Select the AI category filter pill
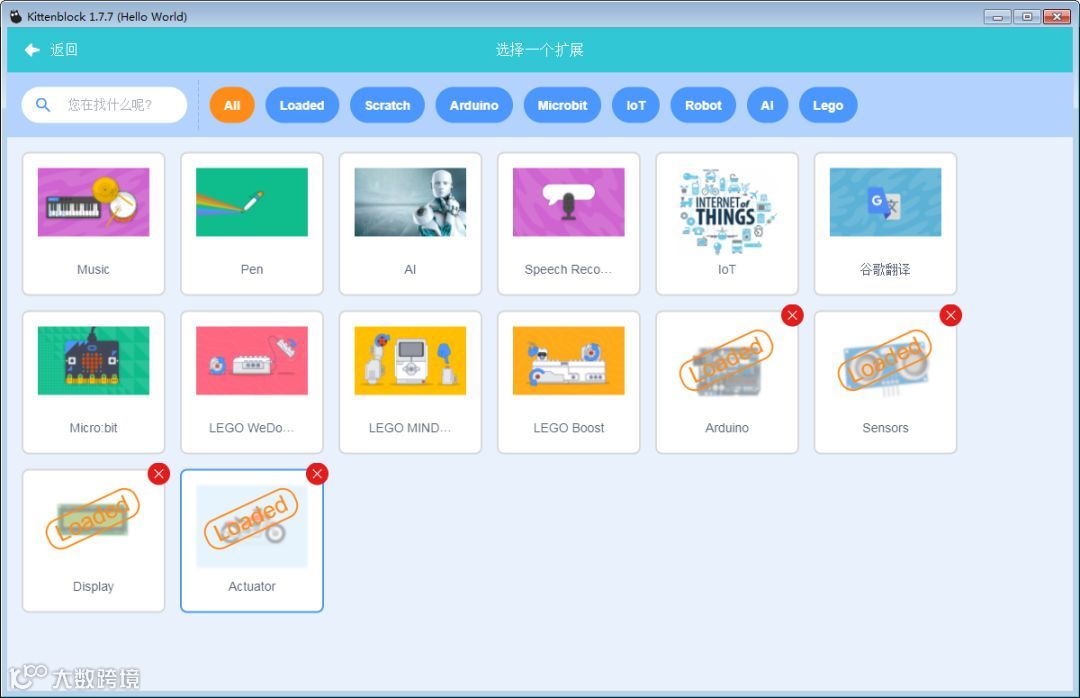The image size is (1080, 698). coord(767,105)
